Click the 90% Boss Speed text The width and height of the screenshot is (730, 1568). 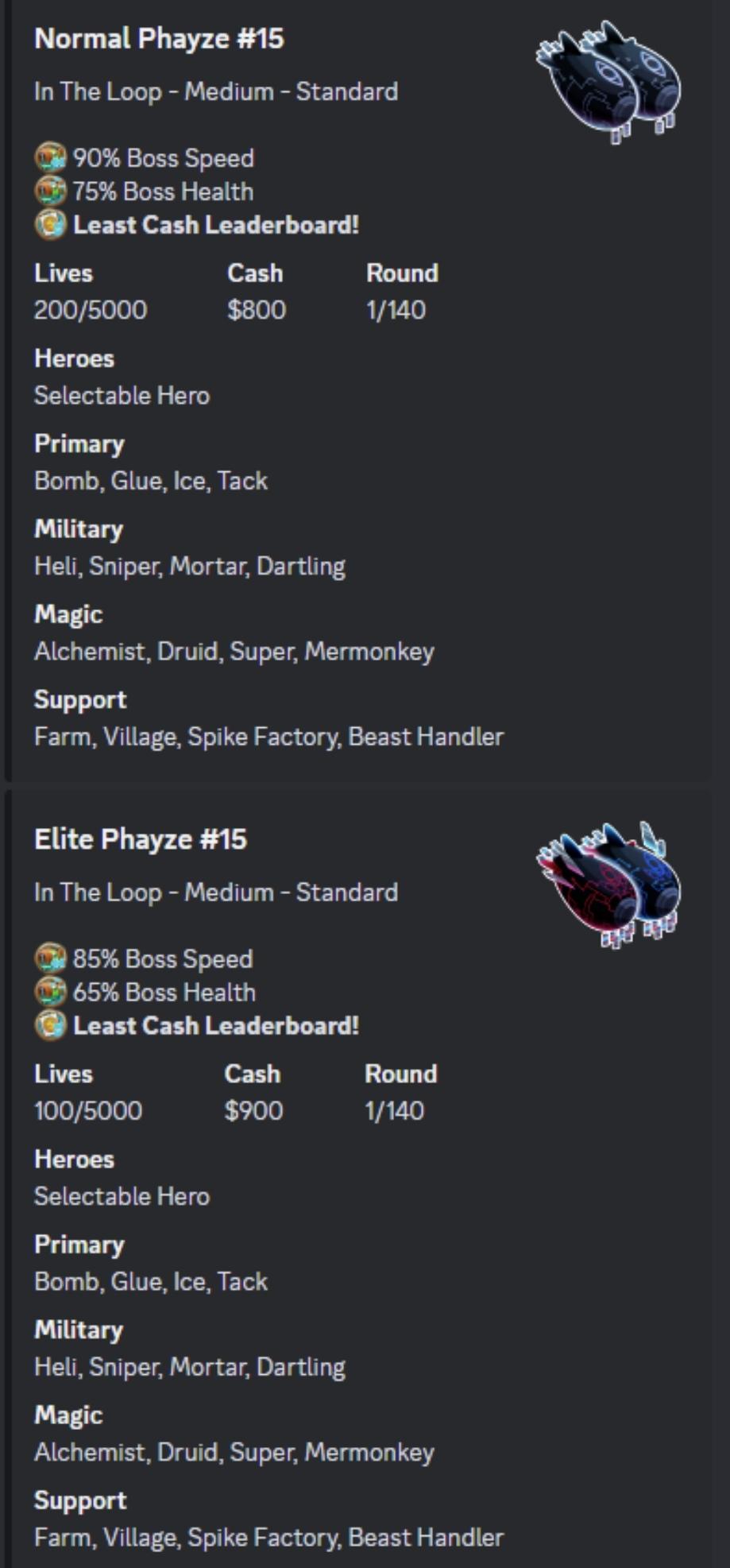[164, 158]
